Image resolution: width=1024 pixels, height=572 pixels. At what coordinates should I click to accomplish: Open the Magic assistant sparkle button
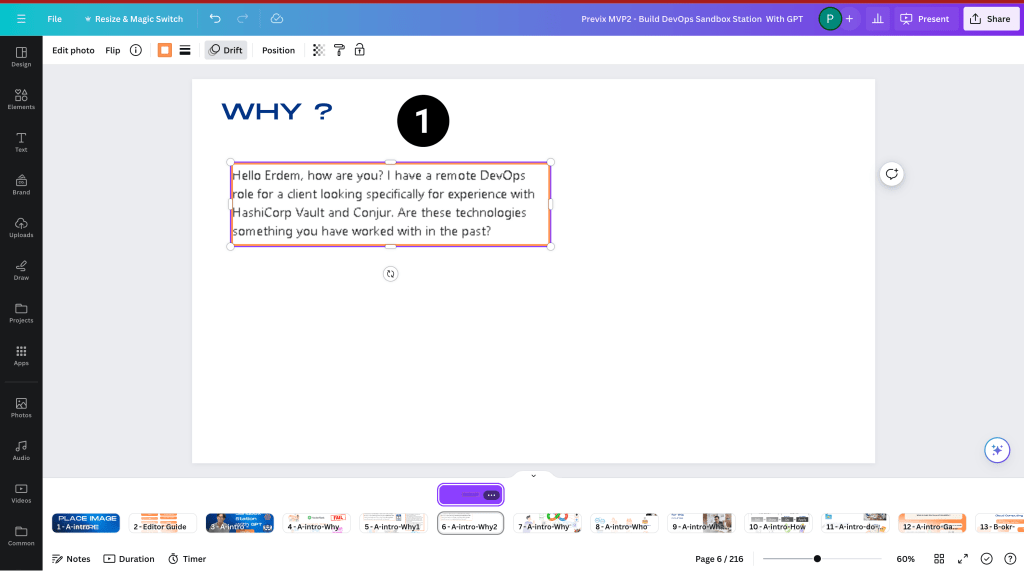997,450
